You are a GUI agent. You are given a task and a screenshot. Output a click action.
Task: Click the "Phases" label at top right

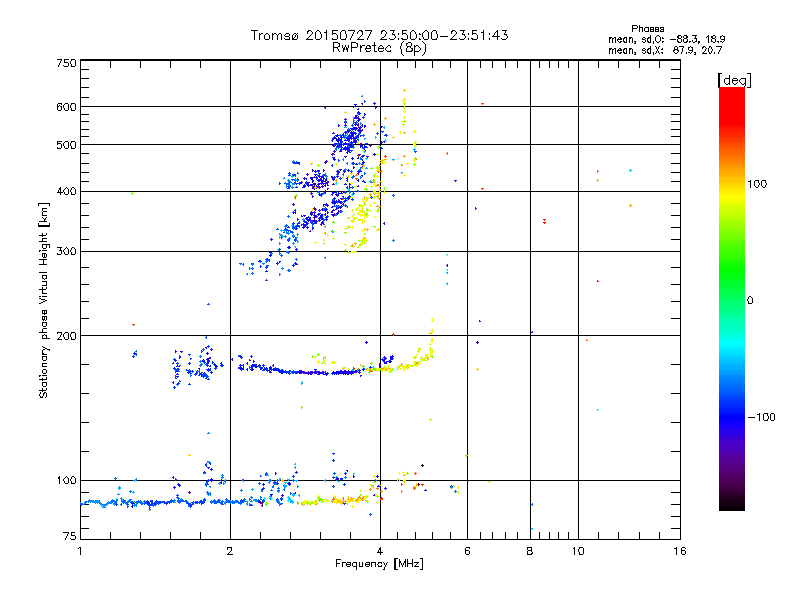tap(647, 29)
